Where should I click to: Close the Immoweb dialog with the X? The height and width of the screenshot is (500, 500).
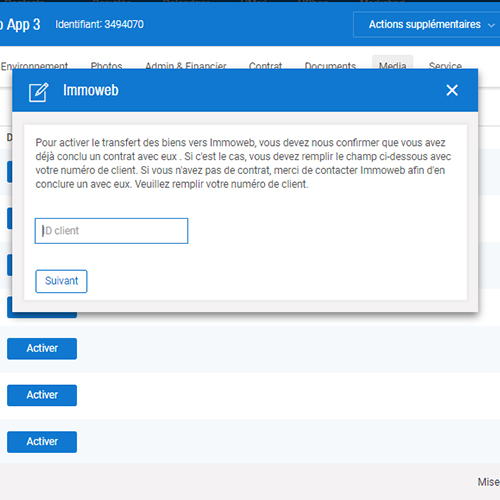pyautogui.click(x=452, y=90)
